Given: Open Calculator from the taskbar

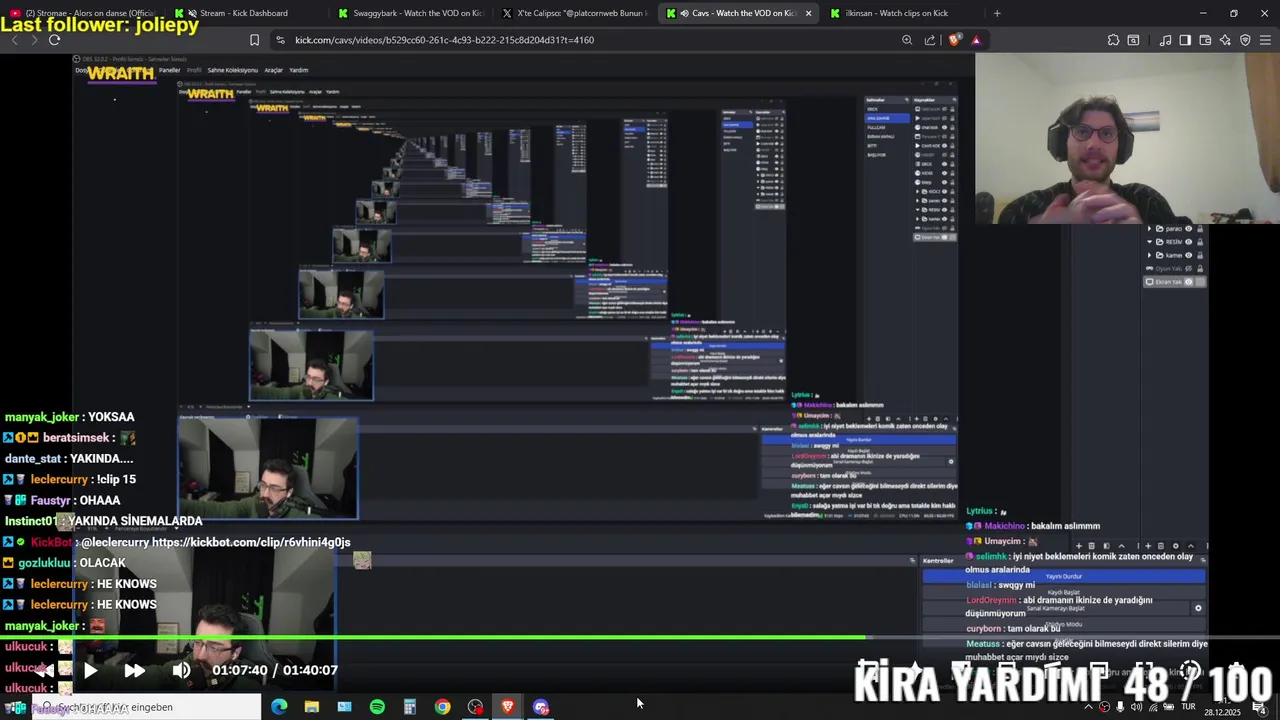Looking at the screenshot, I should click(410, 707).
